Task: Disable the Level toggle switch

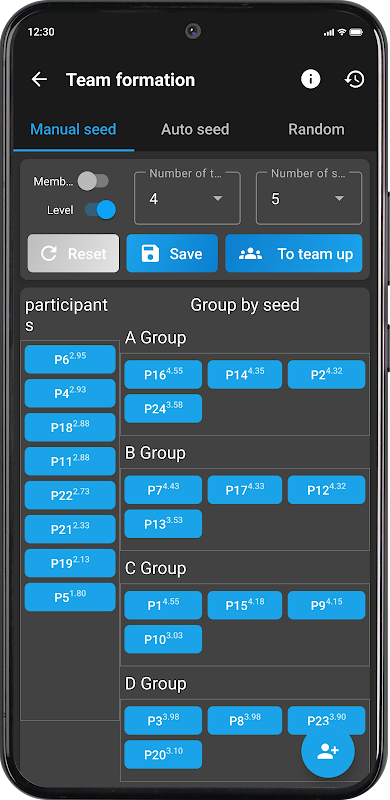Action: [x=101, y=210]
